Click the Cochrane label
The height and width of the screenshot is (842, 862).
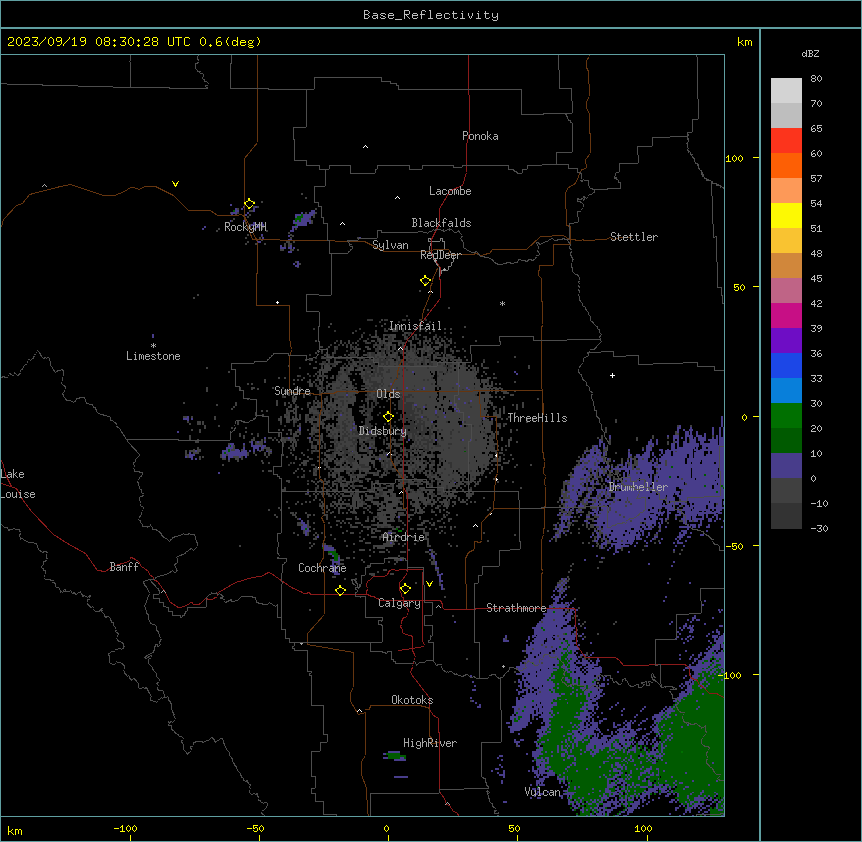coord(322,568)
